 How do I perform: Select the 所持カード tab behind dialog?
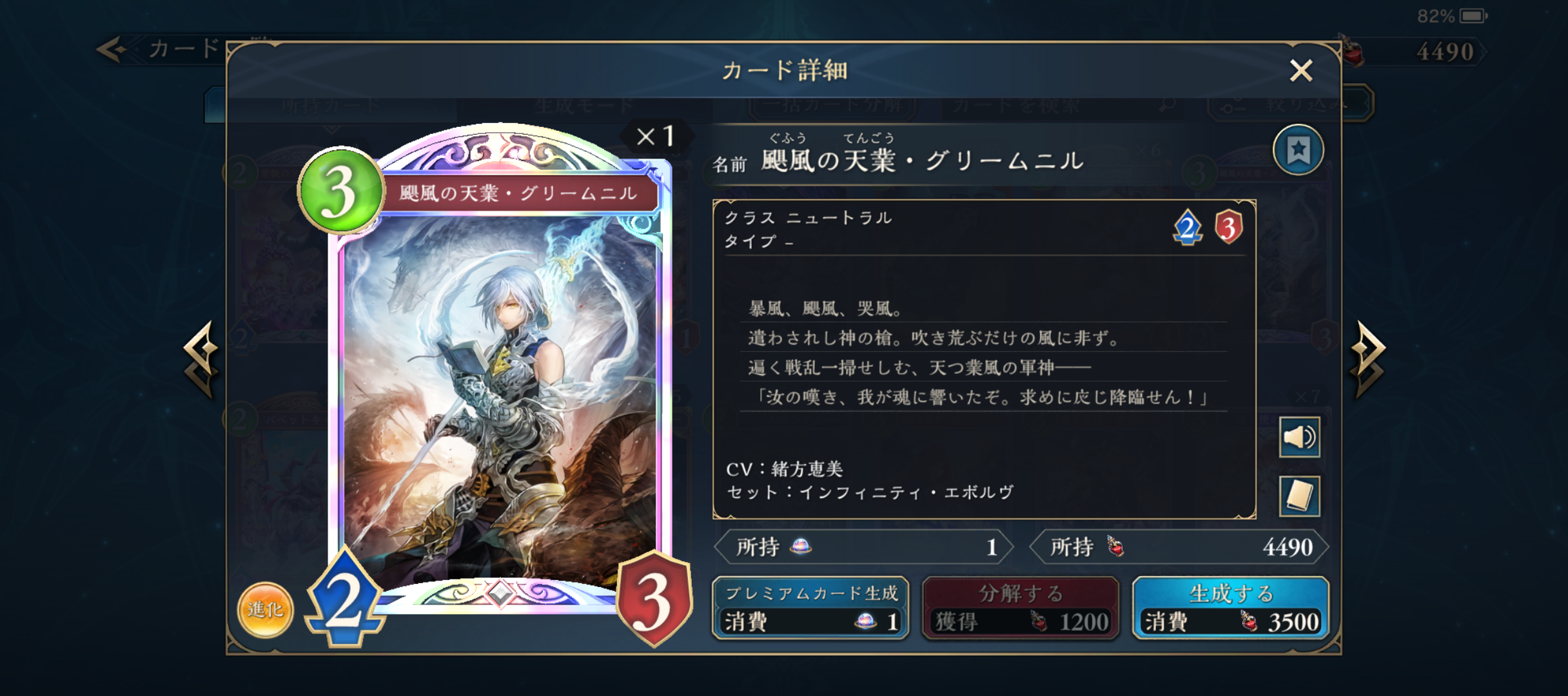coord(330,106)
